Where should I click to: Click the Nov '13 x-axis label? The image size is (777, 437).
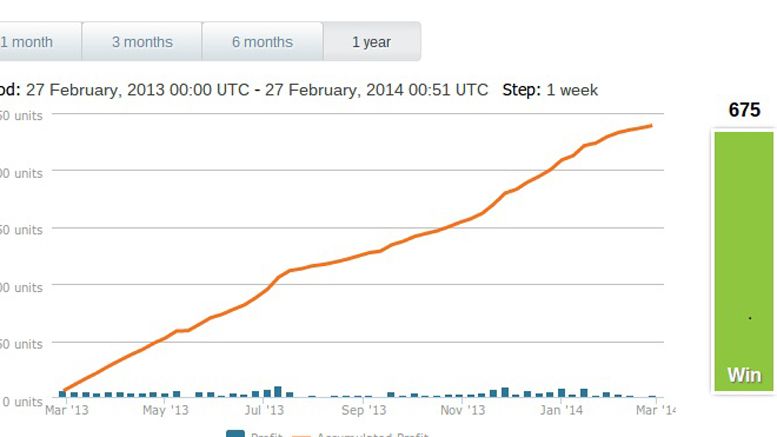pyautogui.click(x=463, y=410)
